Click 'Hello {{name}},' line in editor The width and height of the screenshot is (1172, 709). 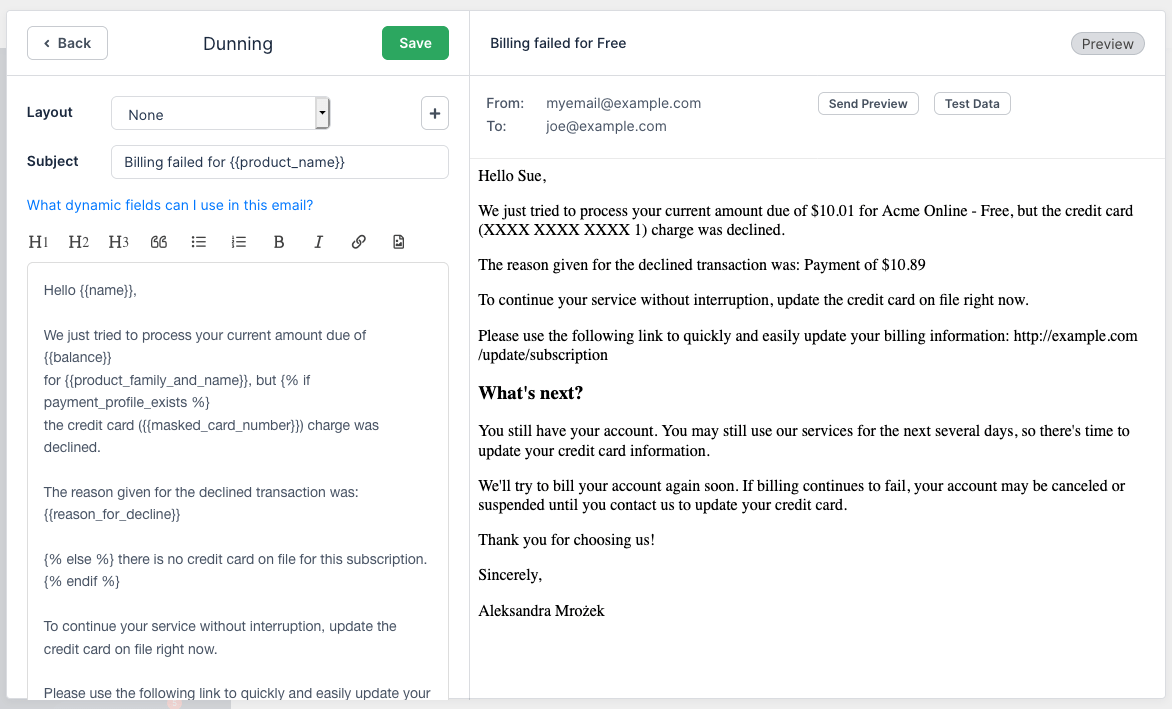pos(90,291)
